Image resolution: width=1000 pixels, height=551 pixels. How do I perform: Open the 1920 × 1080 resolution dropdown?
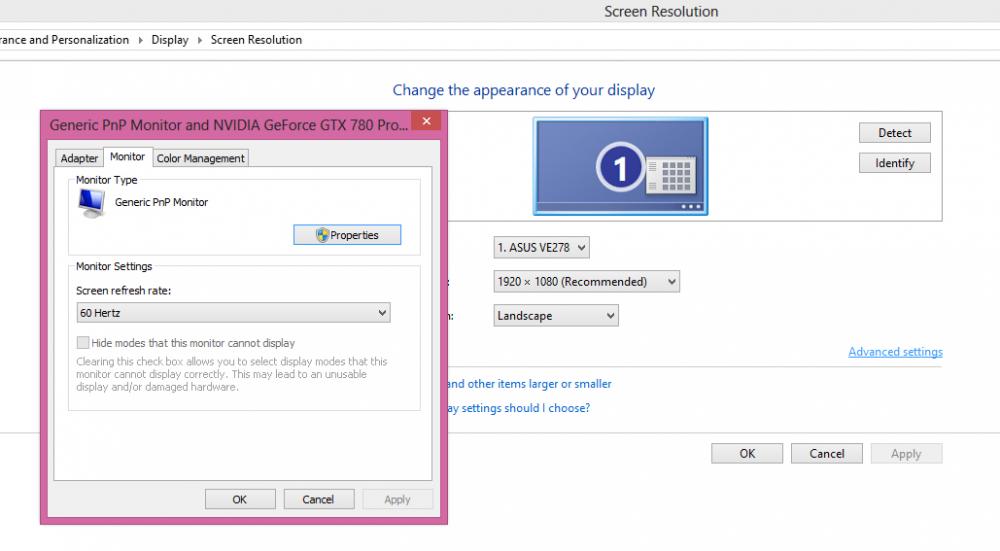(586, 281)
